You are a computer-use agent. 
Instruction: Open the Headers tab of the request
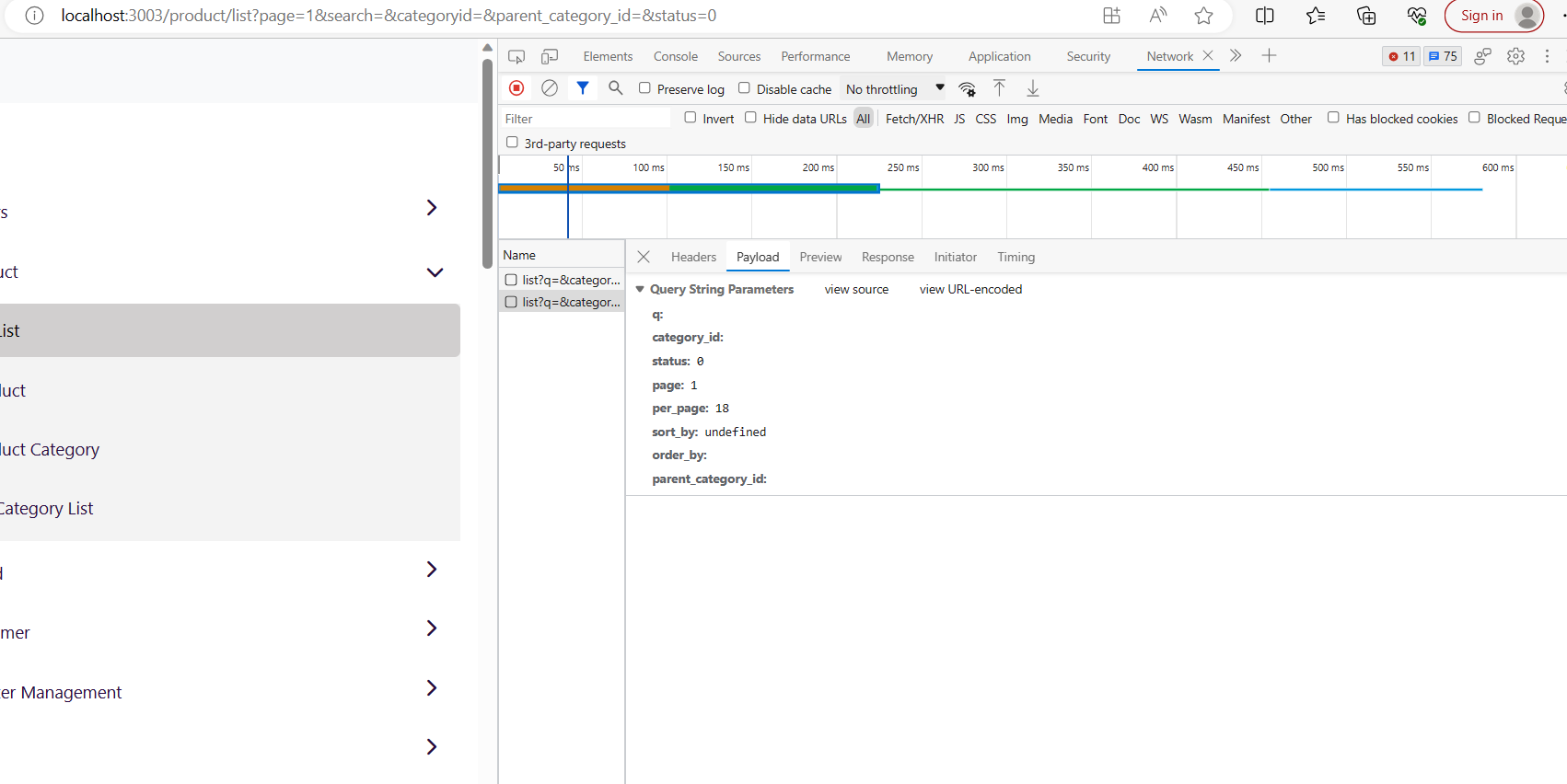coord(693,257)
